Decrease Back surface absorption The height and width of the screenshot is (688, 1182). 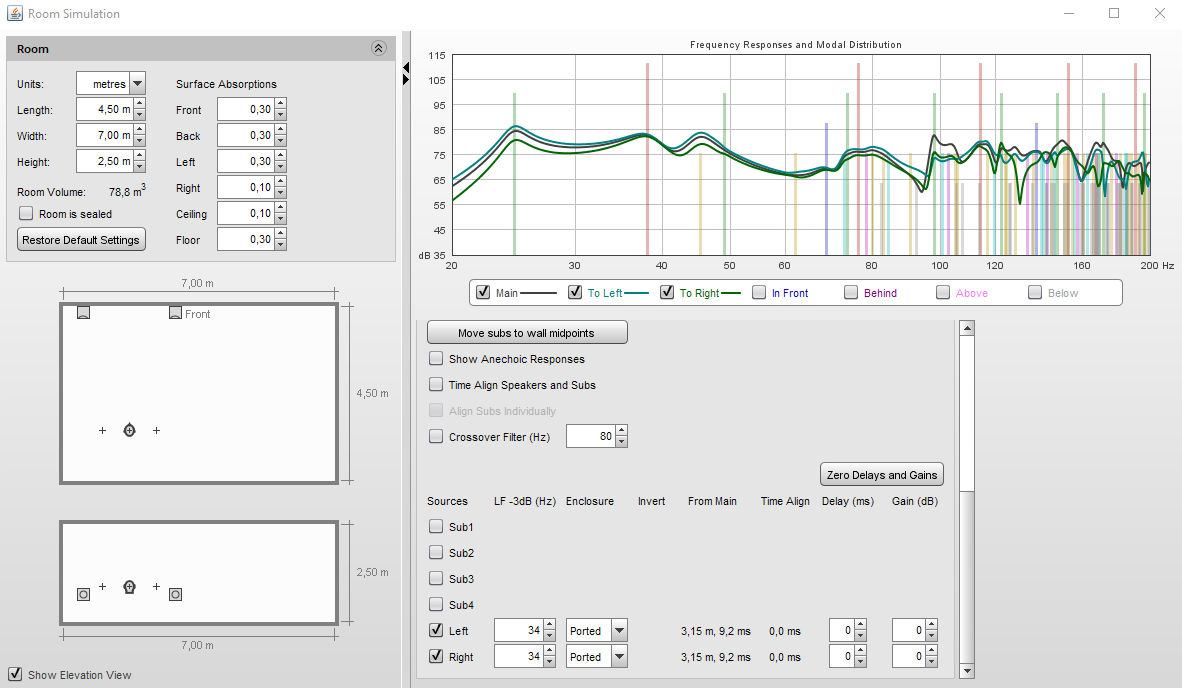point(280,141)
